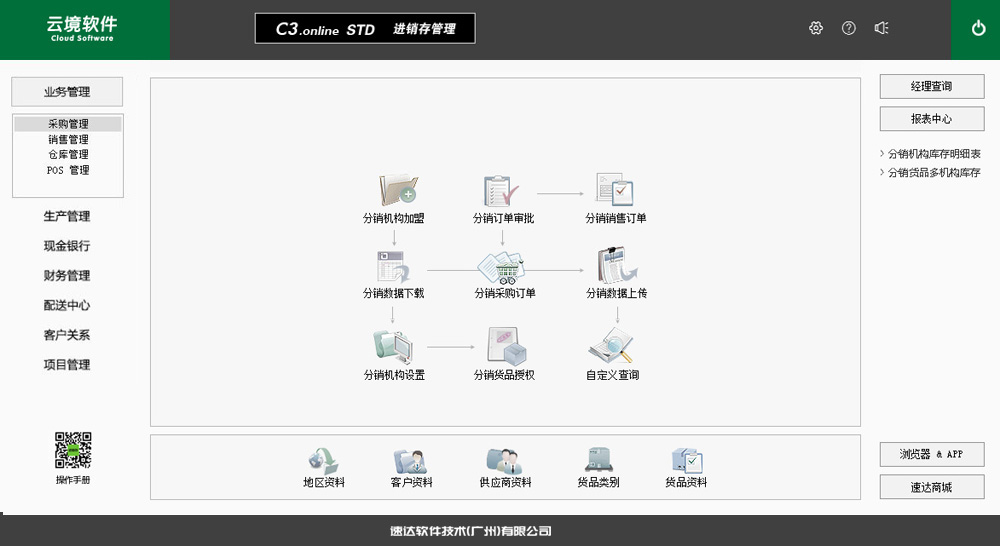
Task: Click the 操作手册 QR code
Action: [72, 450]
